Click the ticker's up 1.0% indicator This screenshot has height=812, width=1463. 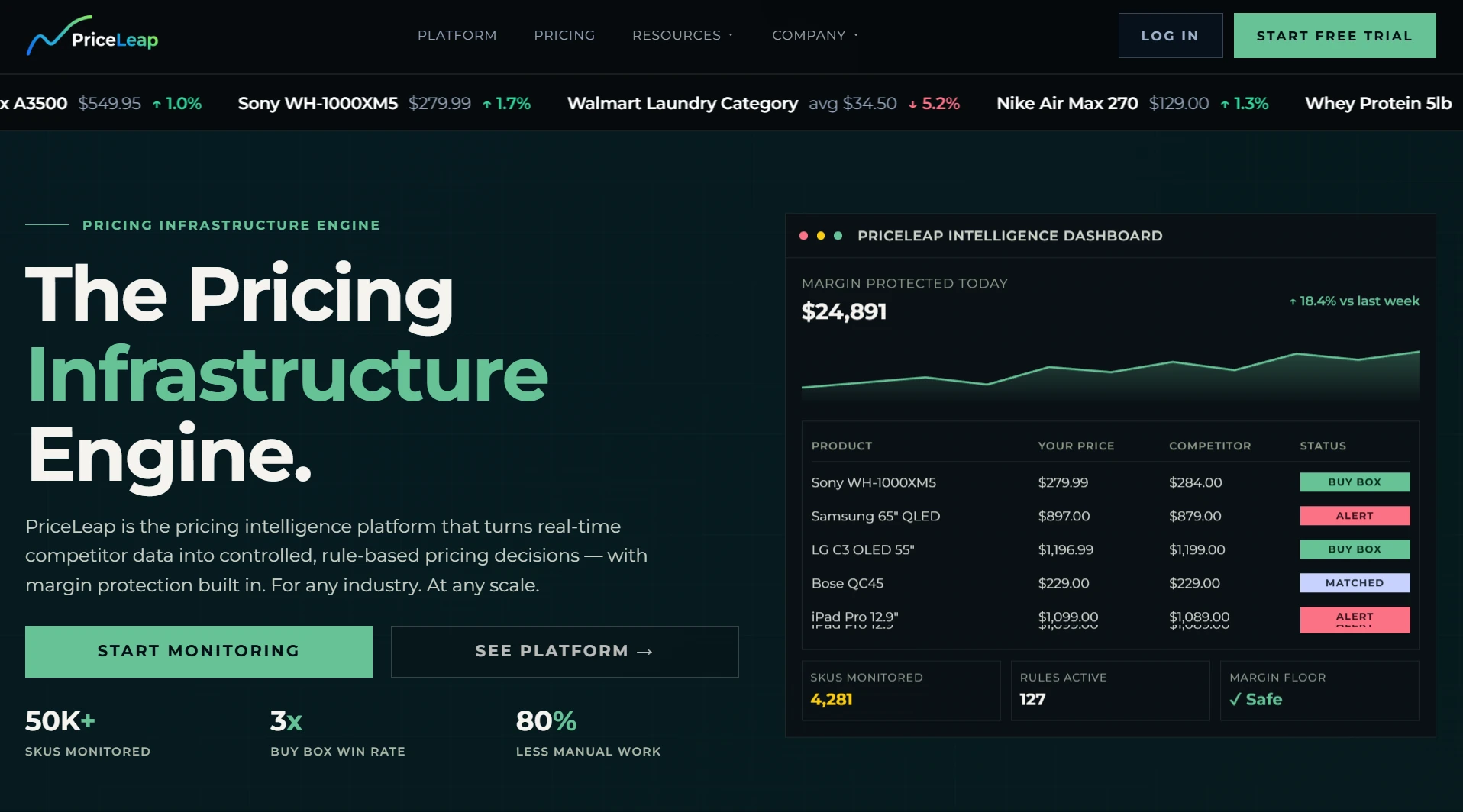(177, 103)
